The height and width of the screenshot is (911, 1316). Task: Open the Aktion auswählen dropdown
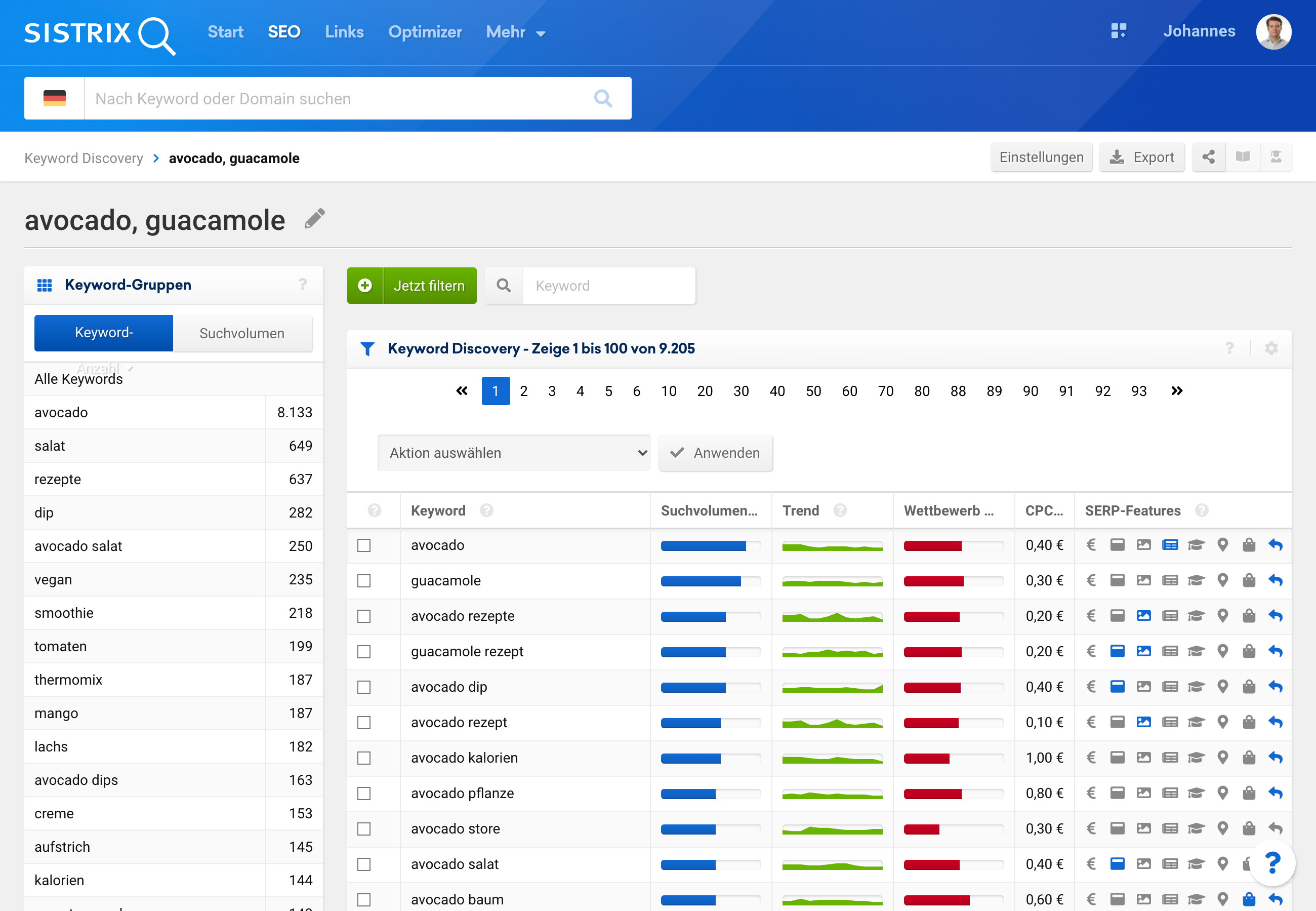(x=513, y=453)
